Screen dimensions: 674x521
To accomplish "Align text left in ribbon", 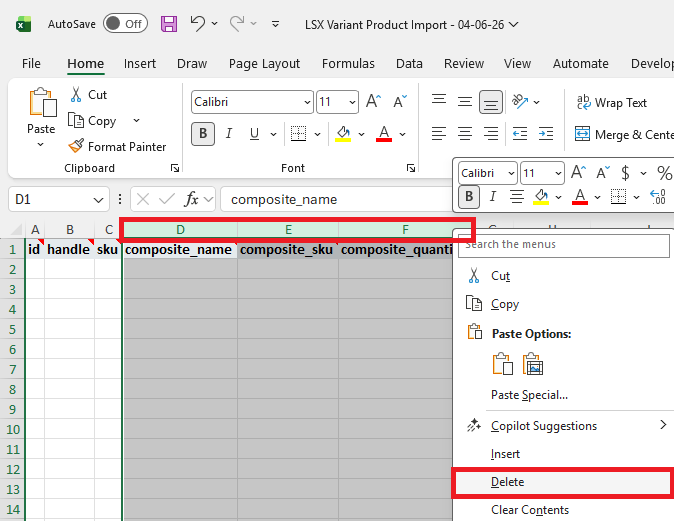I will tap(439, 134).
